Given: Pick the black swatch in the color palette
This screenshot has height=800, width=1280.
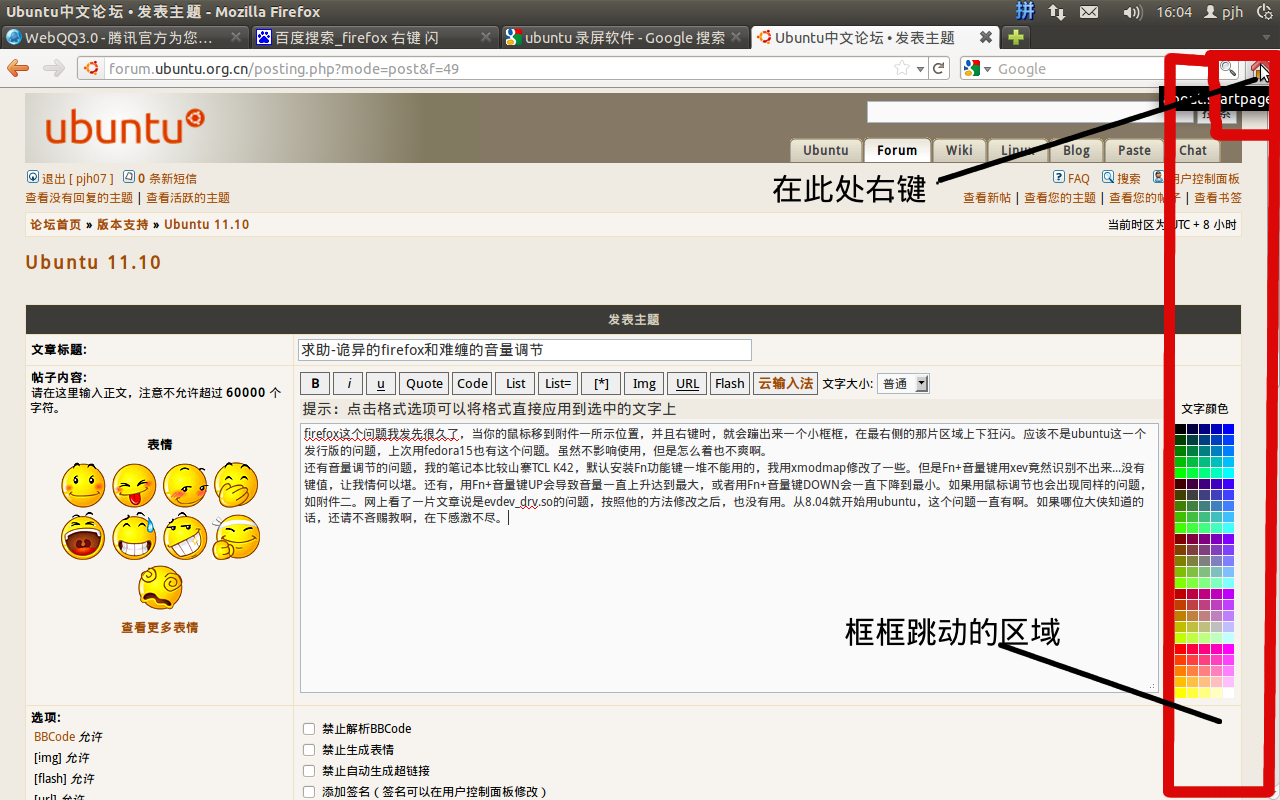Looking at the screenshot, I should point(1181,430).
